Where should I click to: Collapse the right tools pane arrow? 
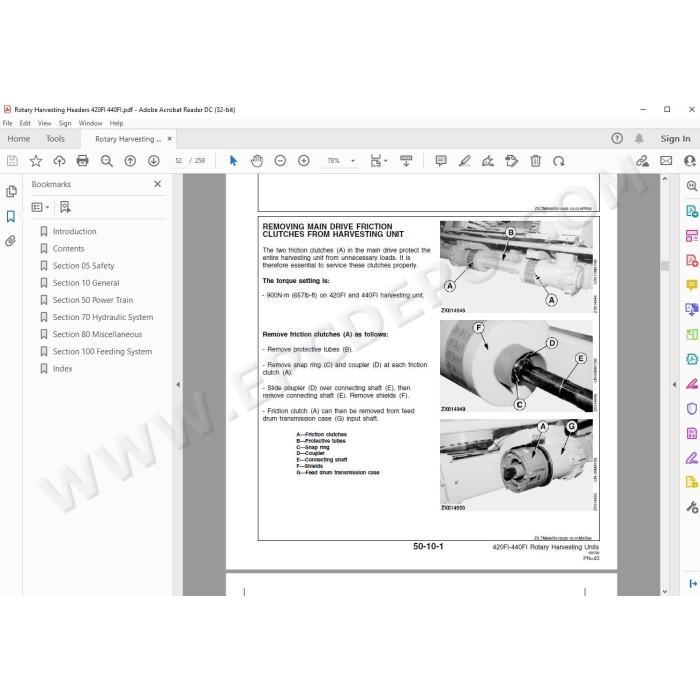click(675, 384)
